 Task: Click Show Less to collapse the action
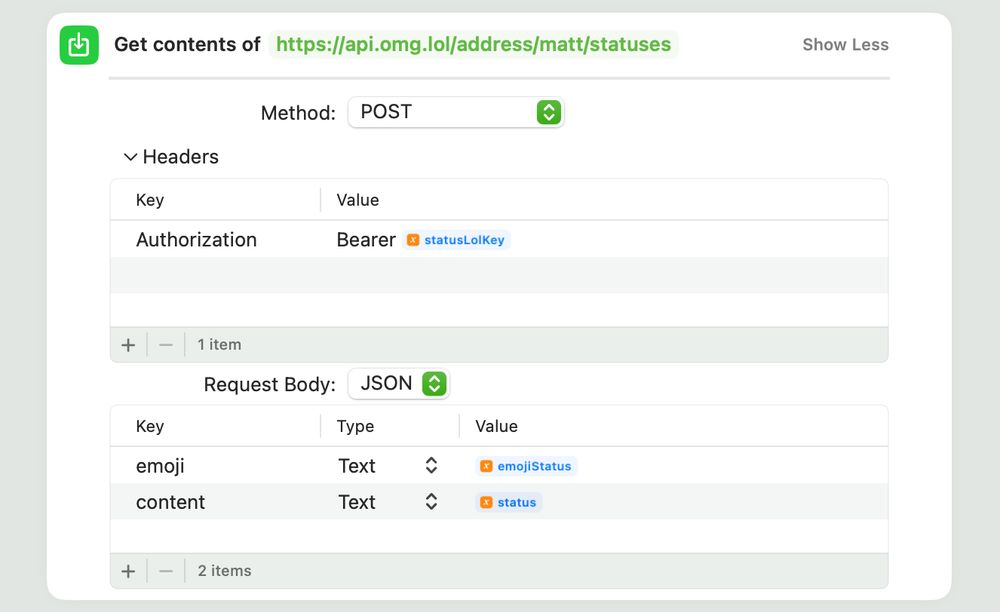click(x=845, y=45)
